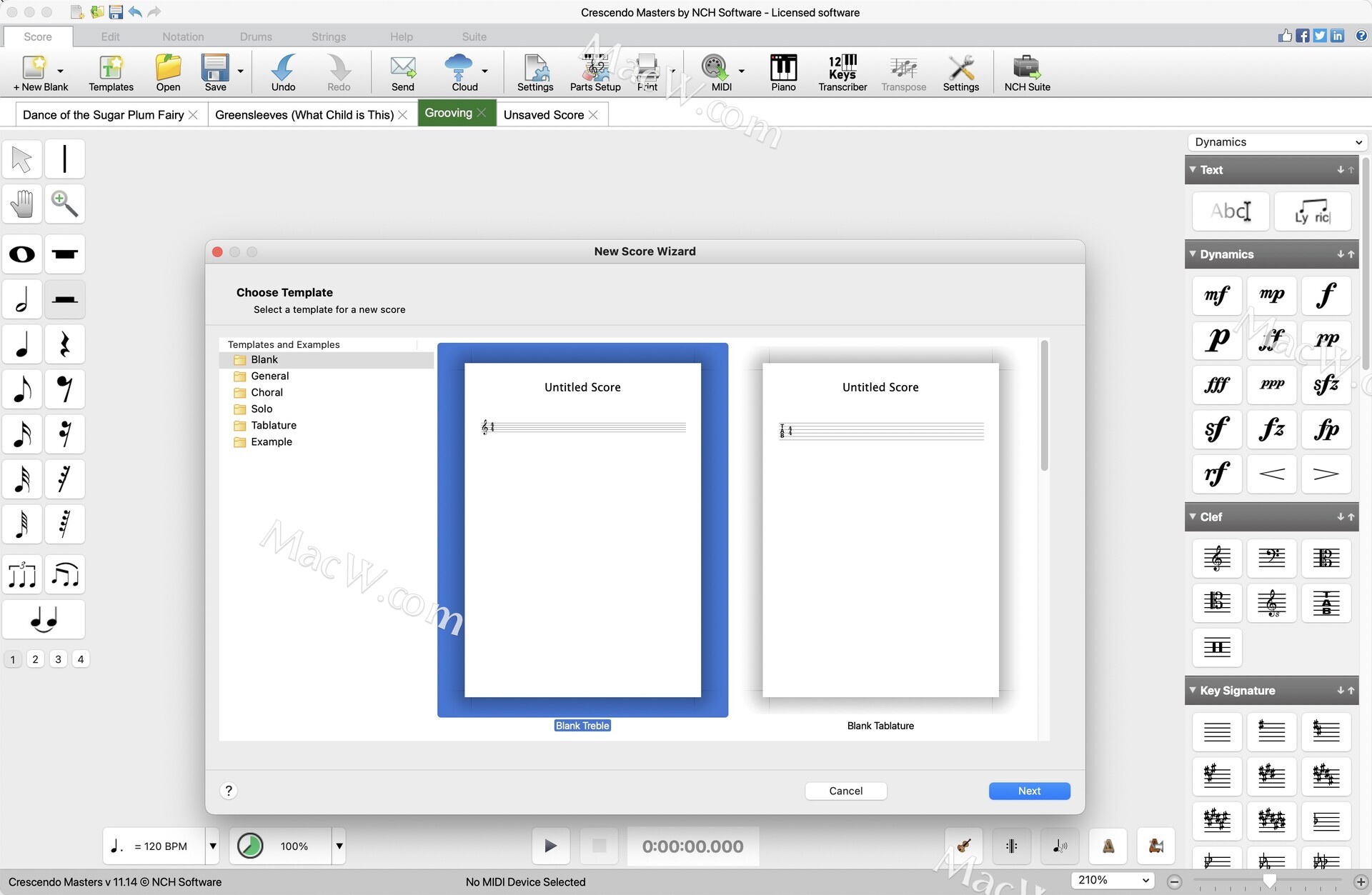Insert a treble clef

(x=1217, y=559)
